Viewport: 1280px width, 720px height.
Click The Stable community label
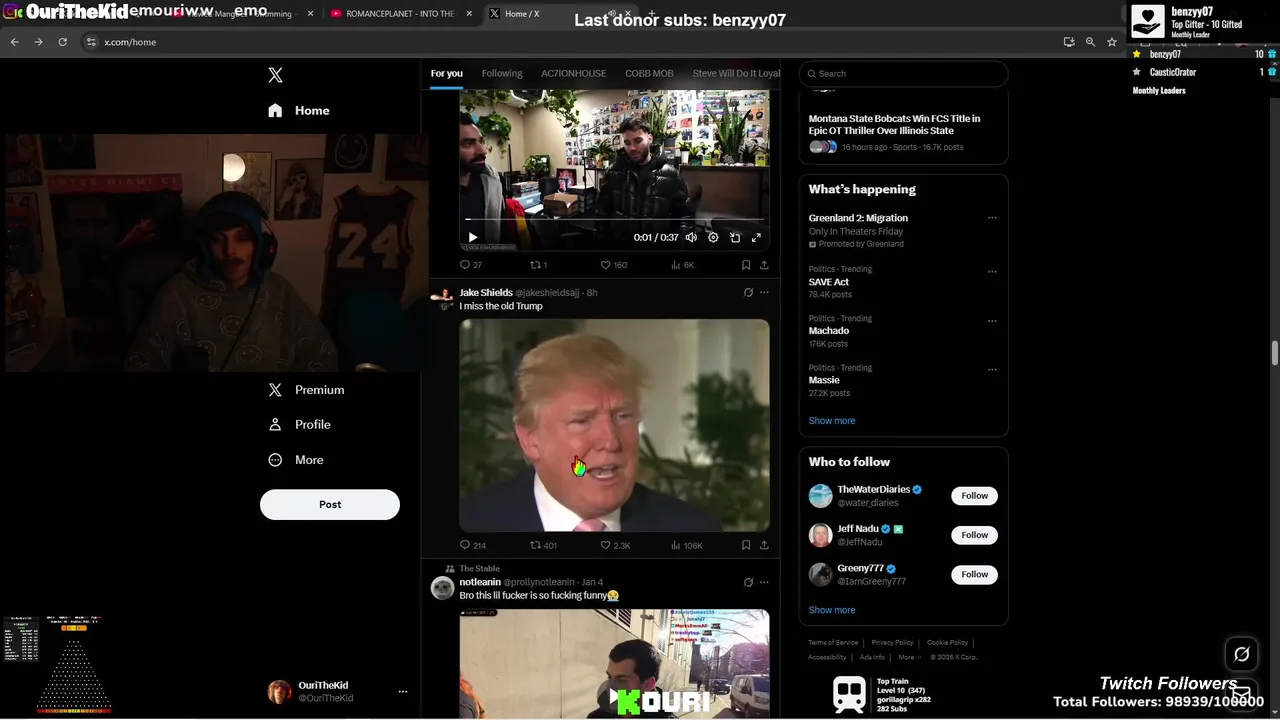coord(479,569)
